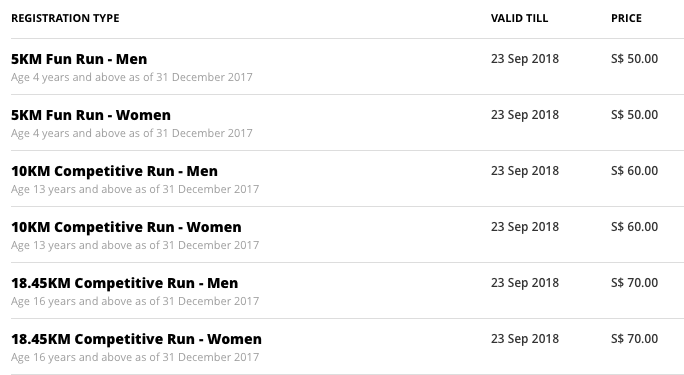
Task: Click S$ 70.00 price for 18.45KM Men
Action: pyautogui.click(x=634, y=283)
